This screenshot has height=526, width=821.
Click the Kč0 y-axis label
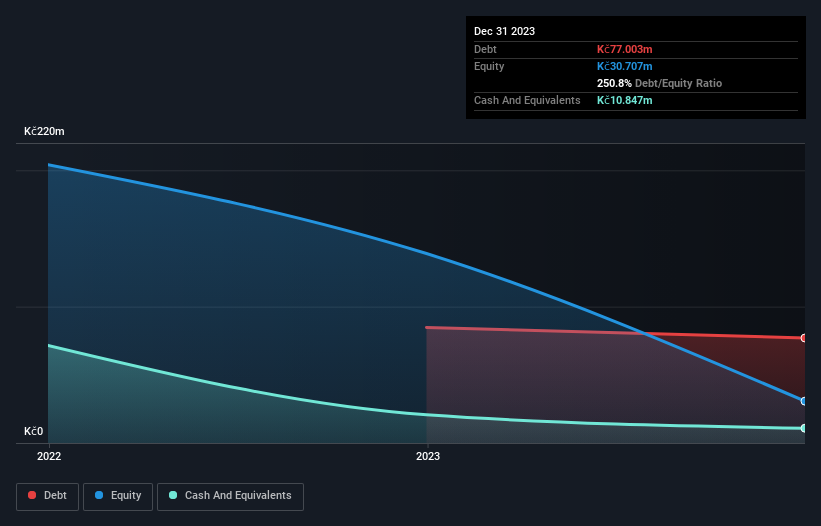point(34,431)
